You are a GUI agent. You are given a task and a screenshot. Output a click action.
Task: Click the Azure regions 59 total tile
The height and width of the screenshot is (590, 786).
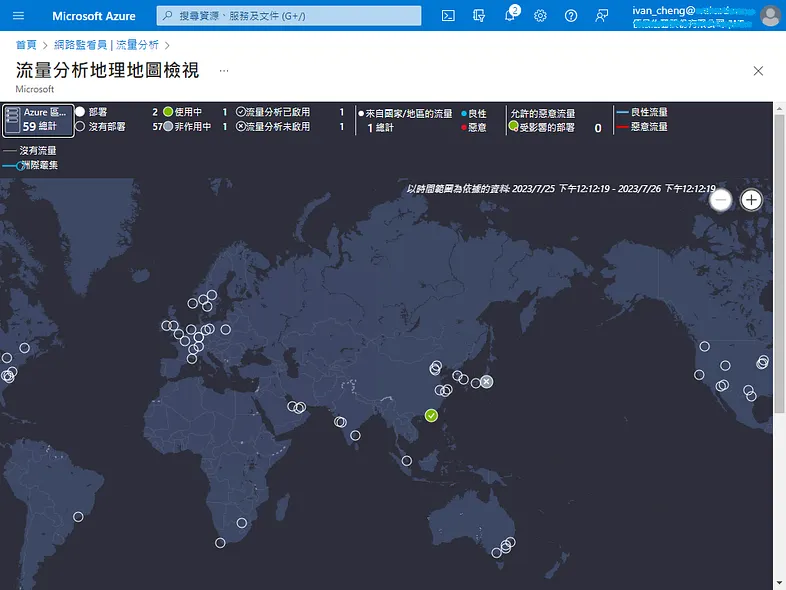[x=38, y=120]
